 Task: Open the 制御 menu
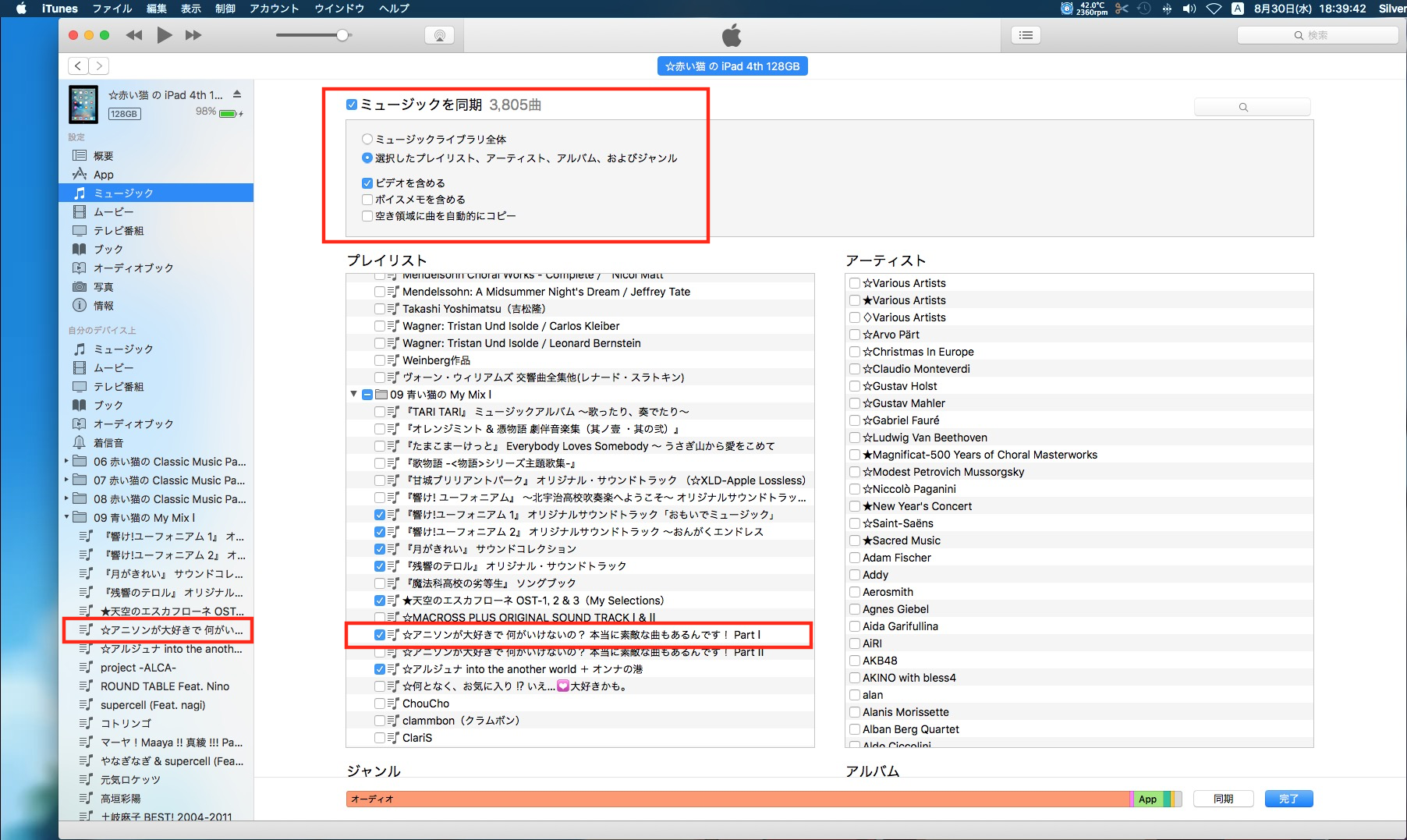tap(225, 9)
